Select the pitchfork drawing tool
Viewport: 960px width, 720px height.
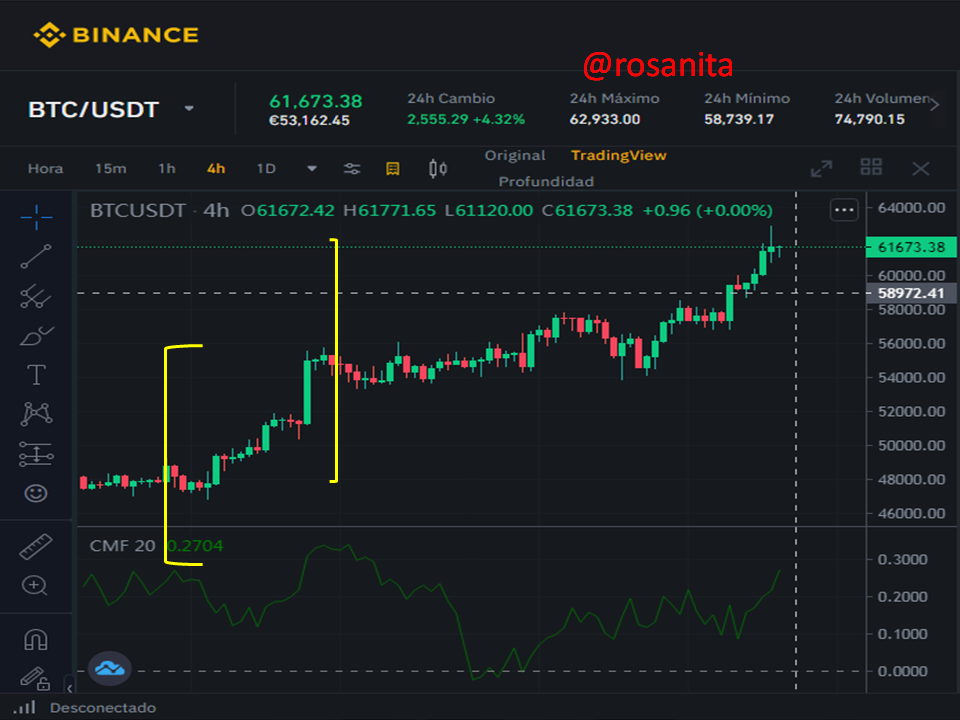point(36,296)
